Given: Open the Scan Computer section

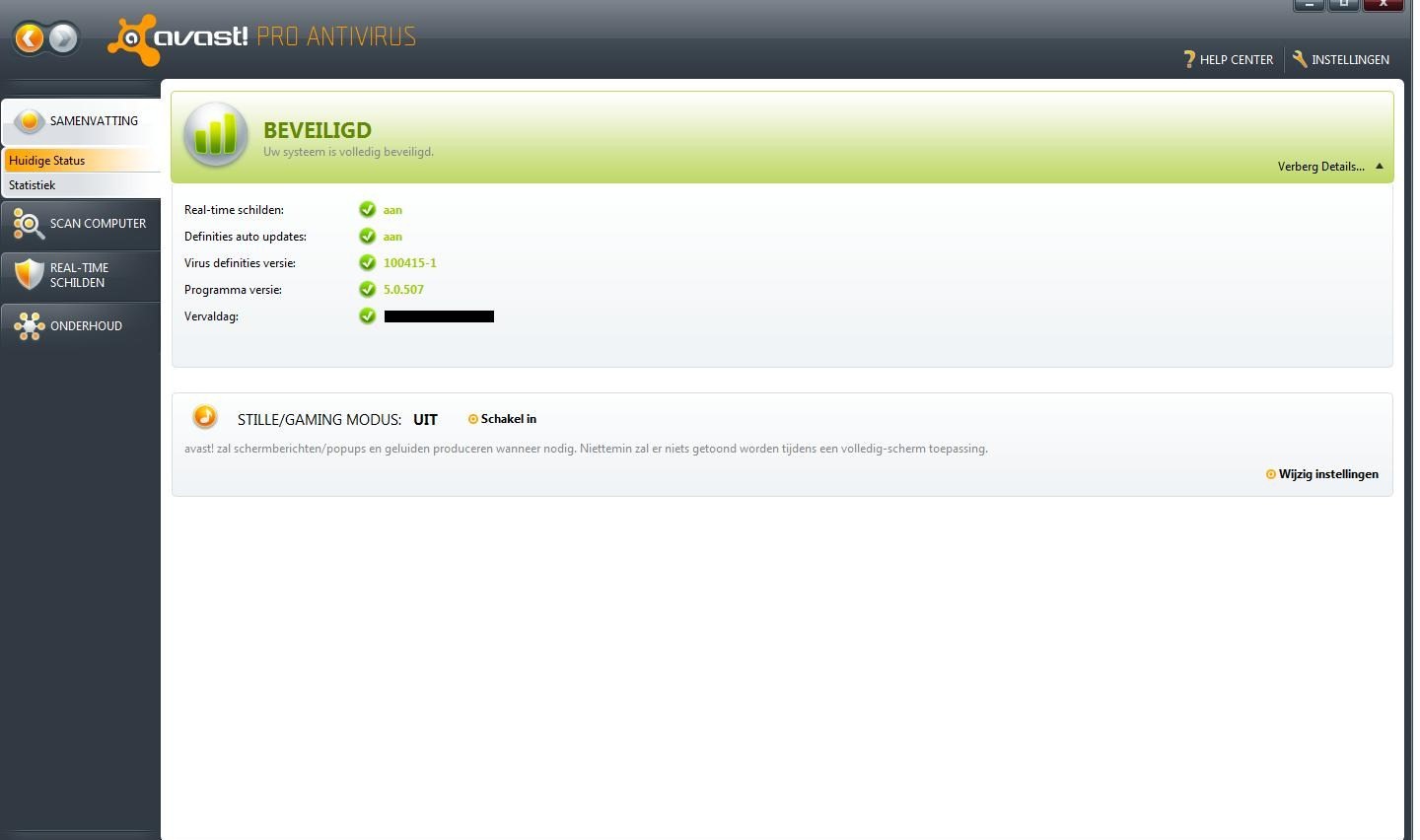Looking at the screenshot, I should point(81,224).
